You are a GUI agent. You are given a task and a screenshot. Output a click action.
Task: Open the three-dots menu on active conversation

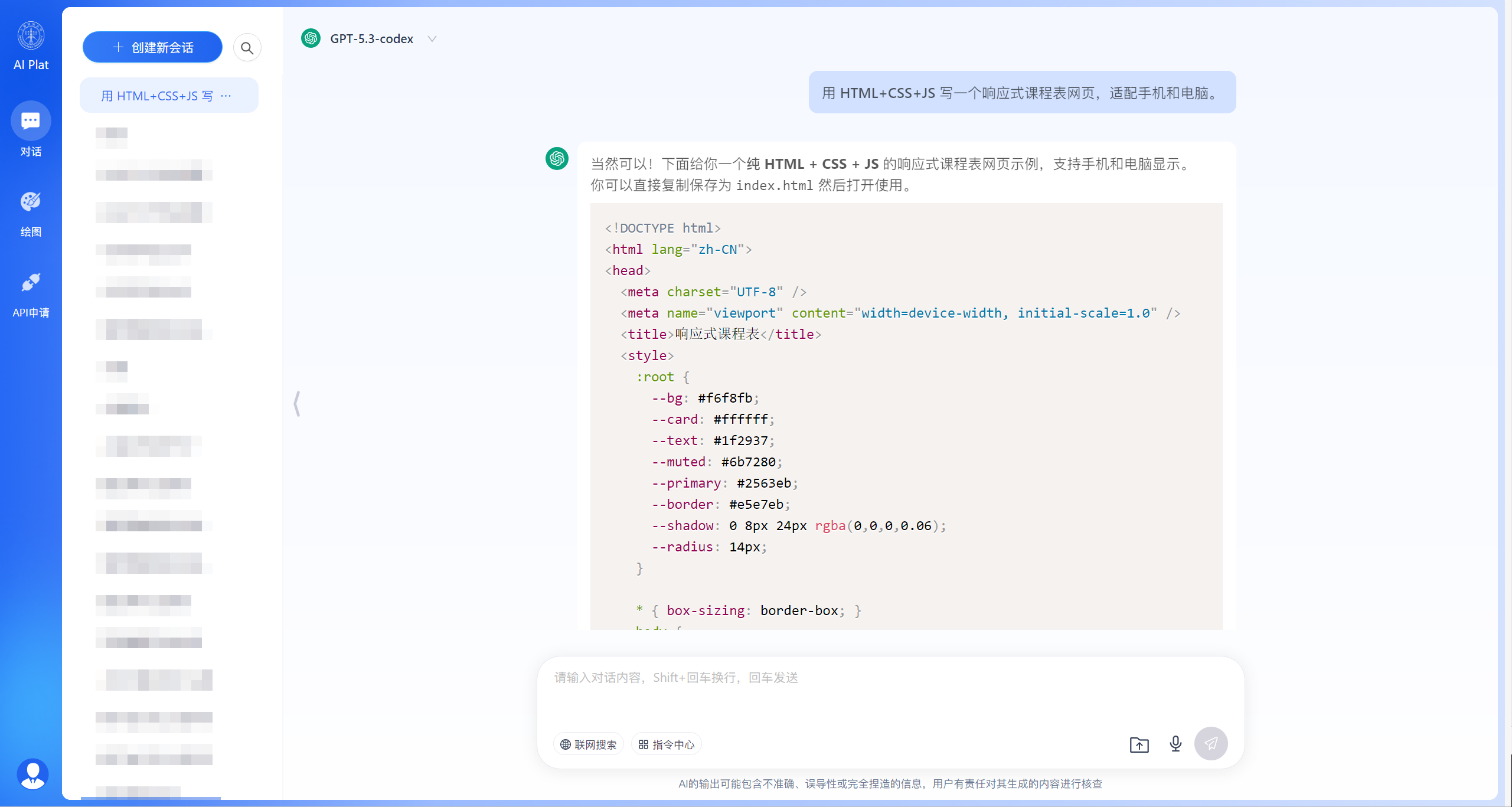pyautogui.click(x=226, y=96)
